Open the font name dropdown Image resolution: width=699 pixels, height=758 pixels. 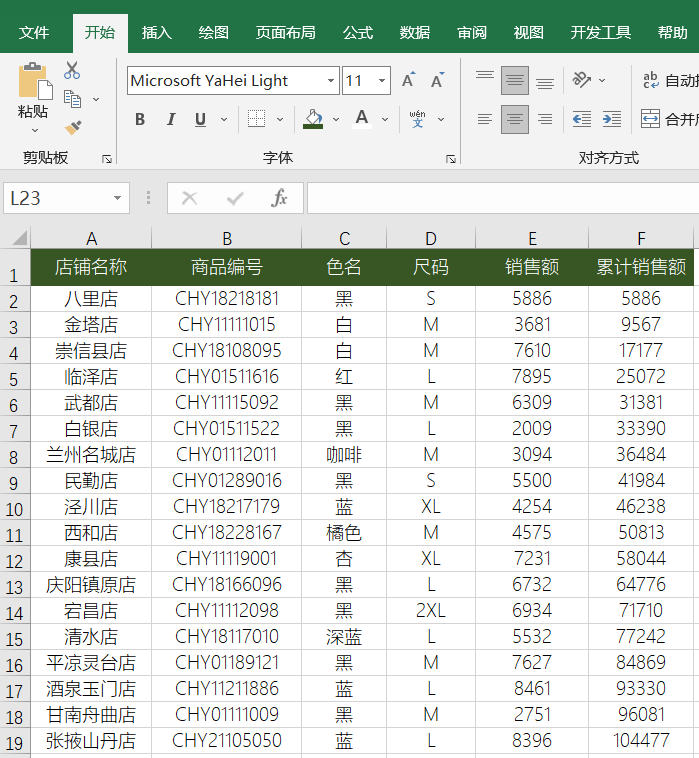click(x=331, y=81)
